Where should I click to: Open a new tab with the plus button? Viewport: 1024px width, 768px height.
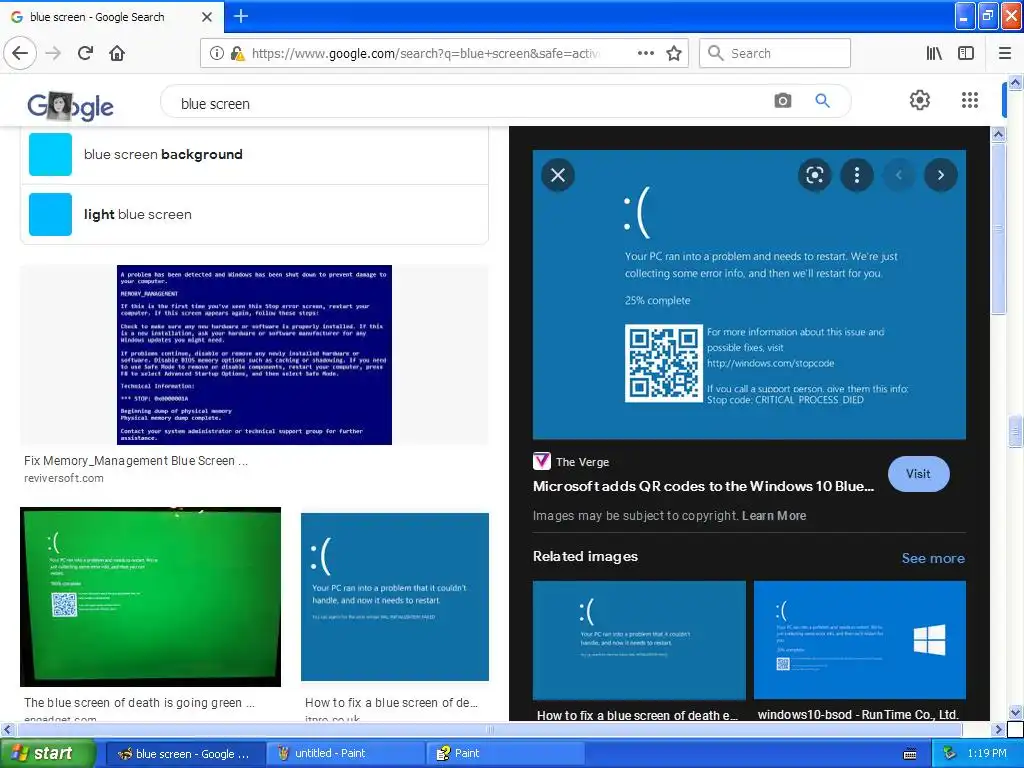[240, 16]
